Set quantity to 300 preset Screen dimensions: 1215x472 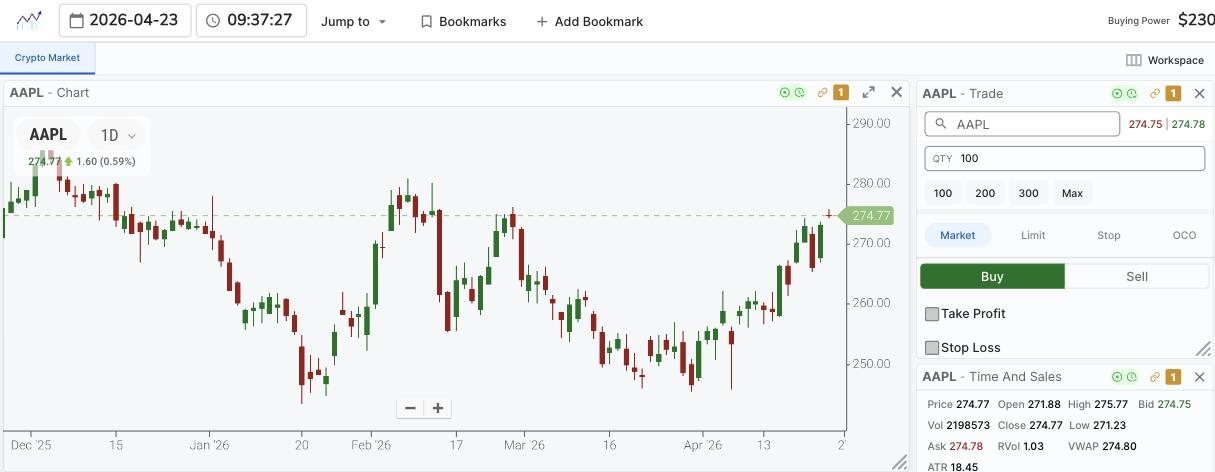(x=1028, y=193)
